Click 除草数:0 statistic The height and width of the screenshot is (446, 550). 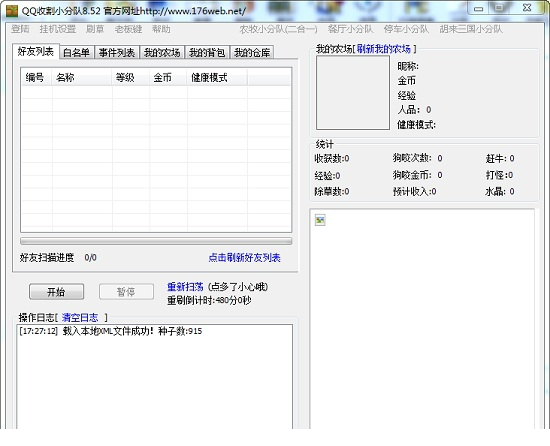pyautogui.click(x=331, y=191)
